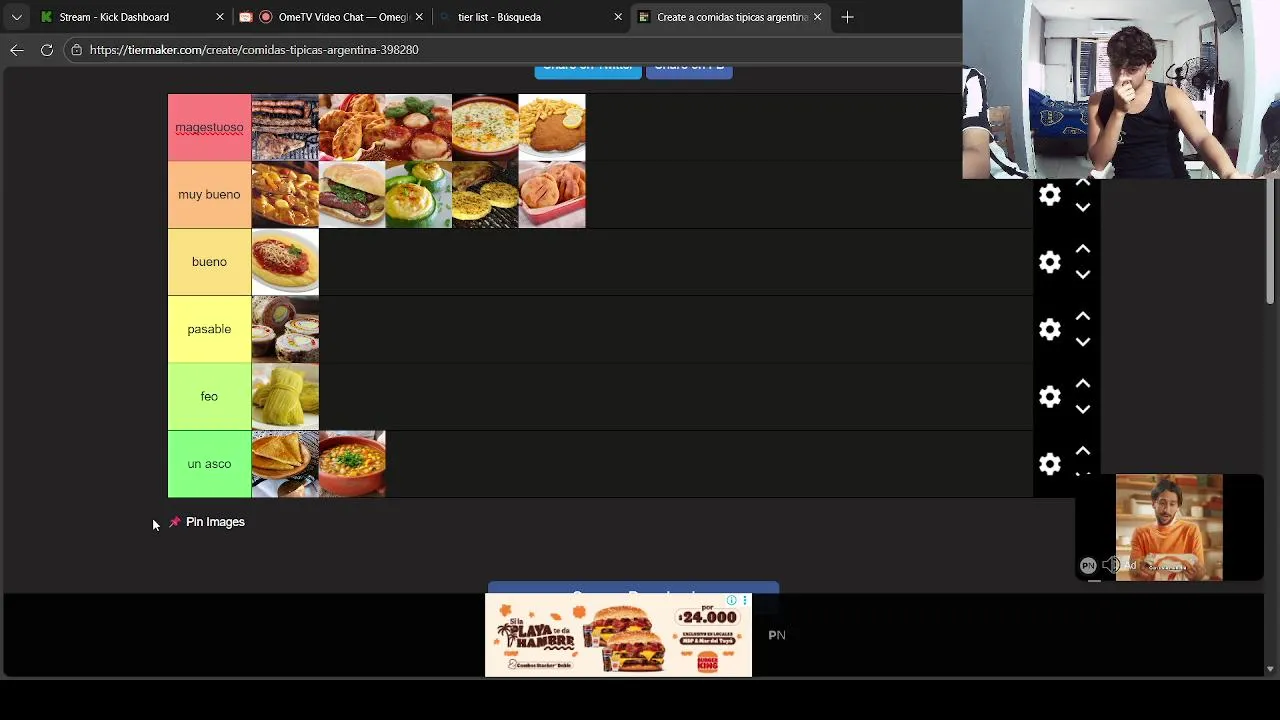Viewport: 1280px width, 720px height.
Task: Open the tab search dropdown arrow
Action: (17, 17)
